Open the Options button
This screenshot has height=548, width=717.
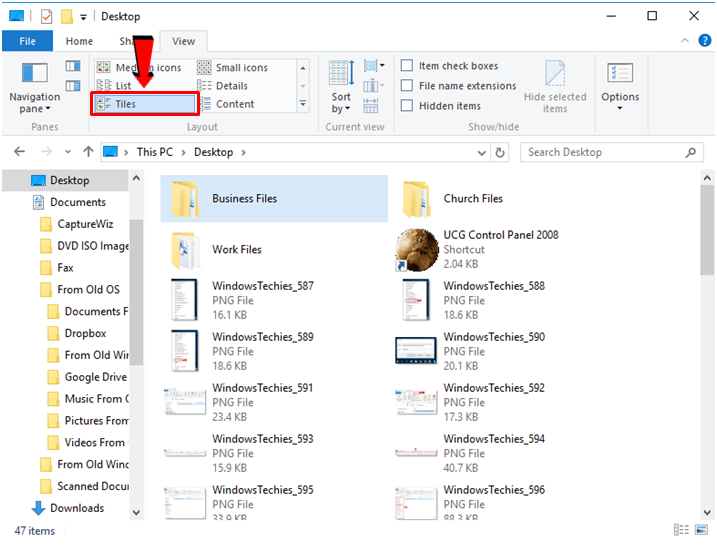[620, 87]
